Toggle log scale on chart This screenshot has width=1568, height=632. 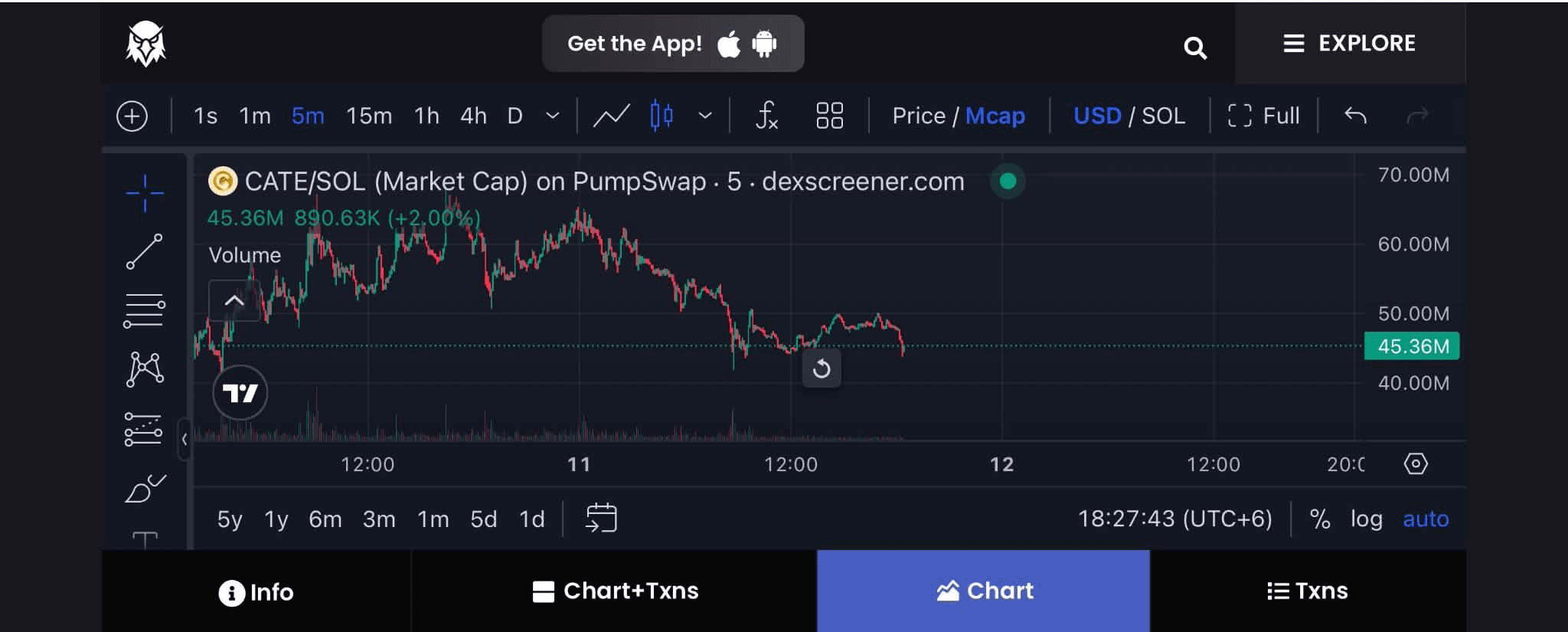tap(1366, 519)
